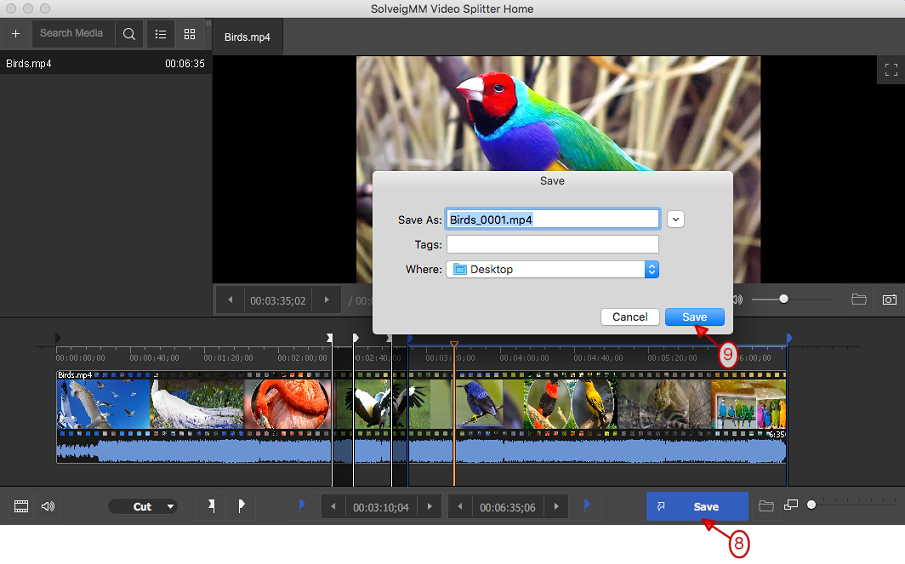The width and height of the screenshot is (905, 564).
Task: Open the output folder icon beside Save
Action: (x=766, y=506)
